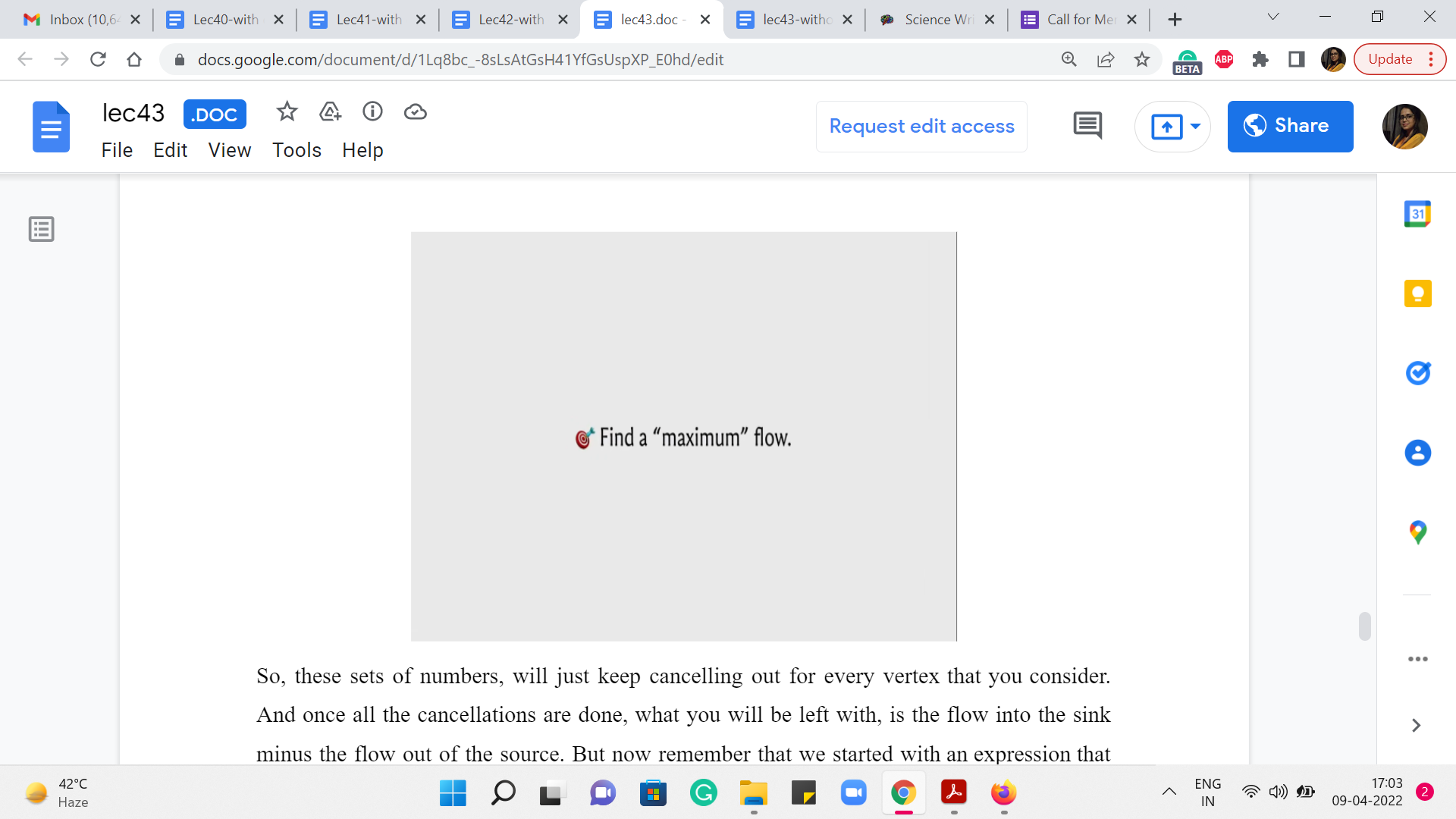This screenshot has height=819, width=1456.
Task: Open comment history icon
Action: tap(1087, 126)
